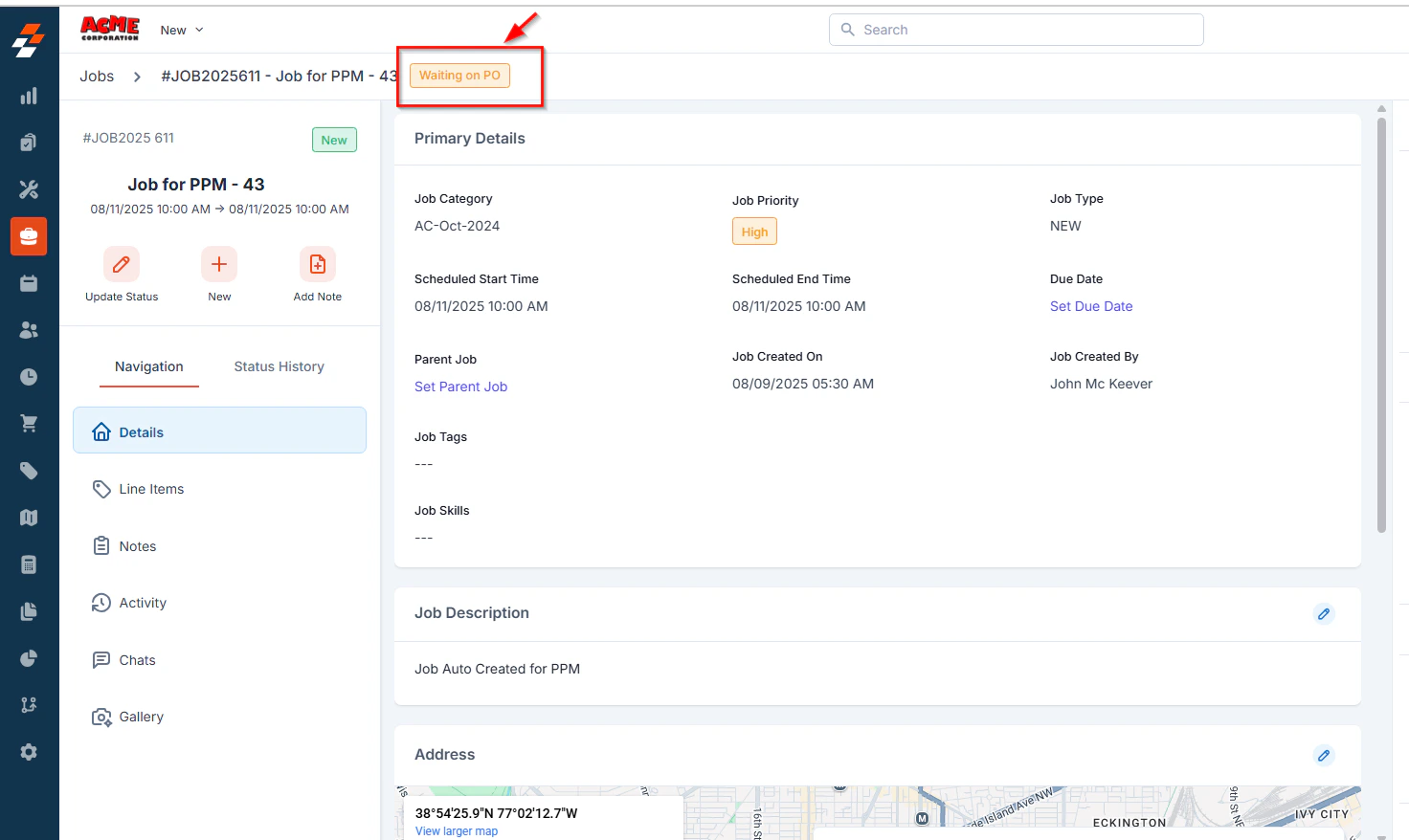The image size is (1409, 840).
Task: Edit Address via pencil icon
Action: click(1324, 756)
